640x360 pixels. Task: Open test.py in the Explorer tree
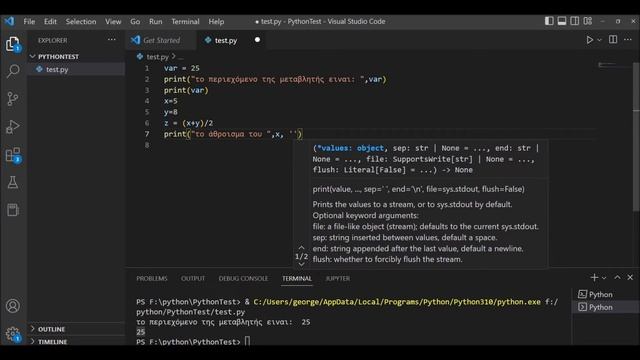pos(76,69)
